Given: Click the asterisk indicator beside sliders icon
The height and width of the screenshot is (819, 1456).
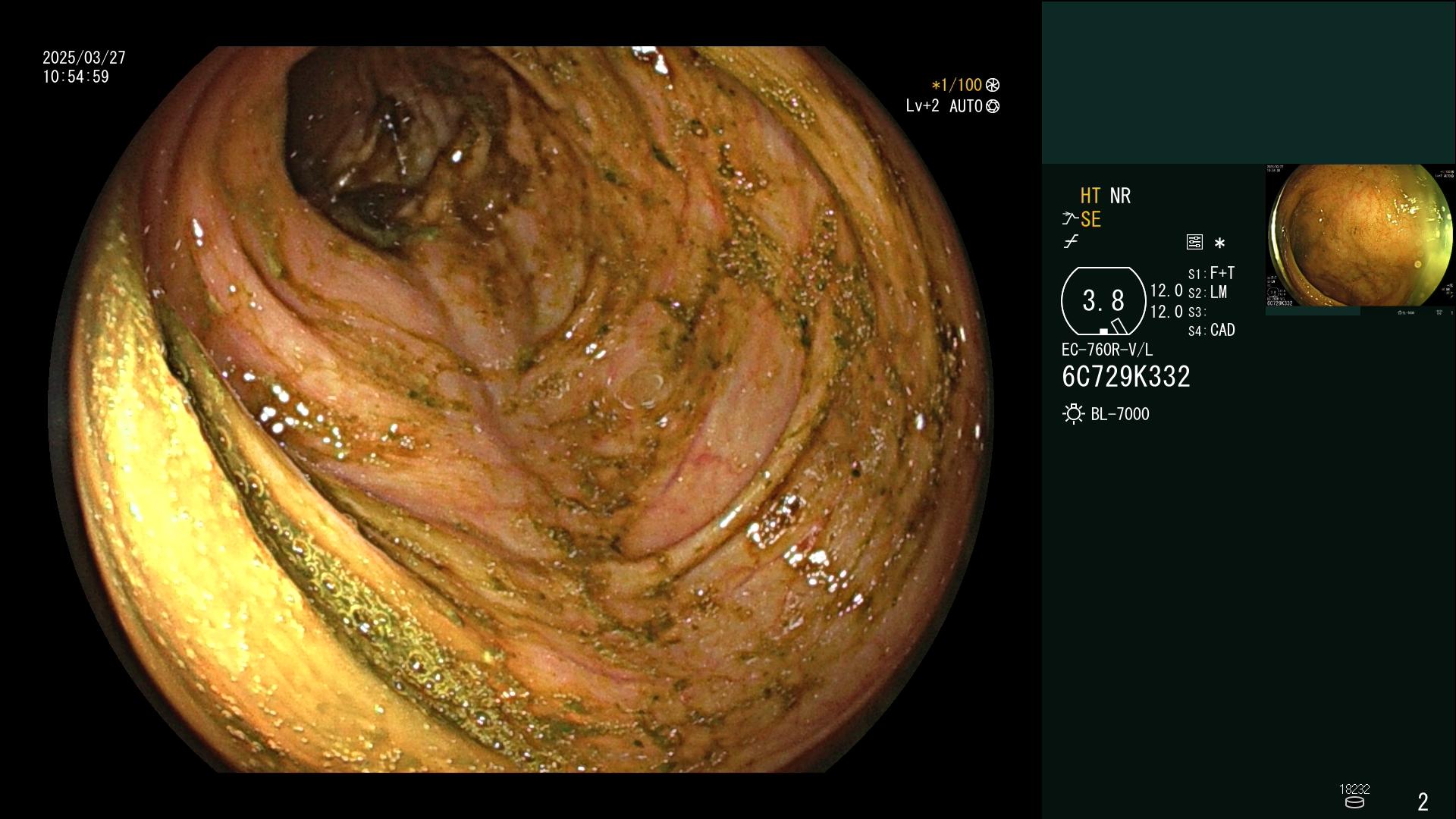Looking at the screenshot, I should tap(1219, 243).
